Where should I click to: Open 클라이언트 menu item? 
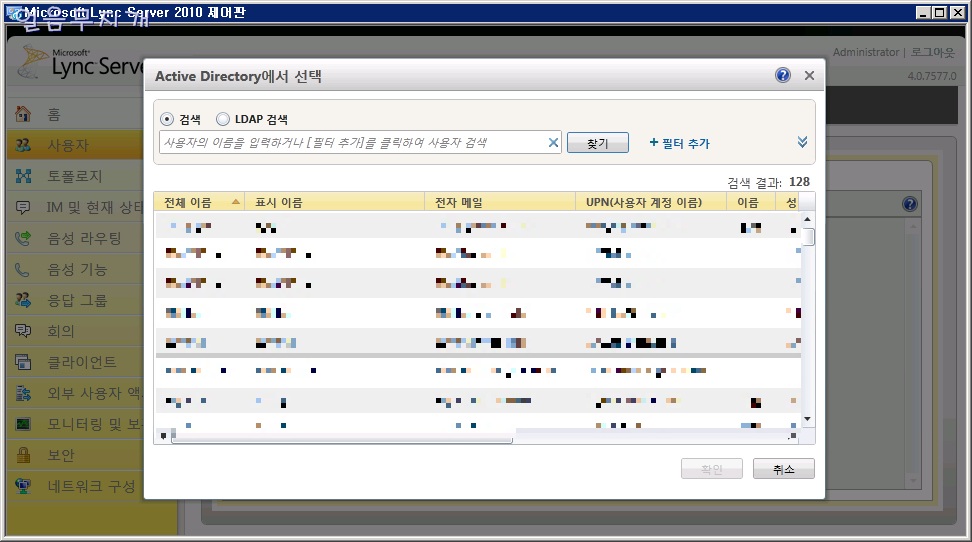75,362
